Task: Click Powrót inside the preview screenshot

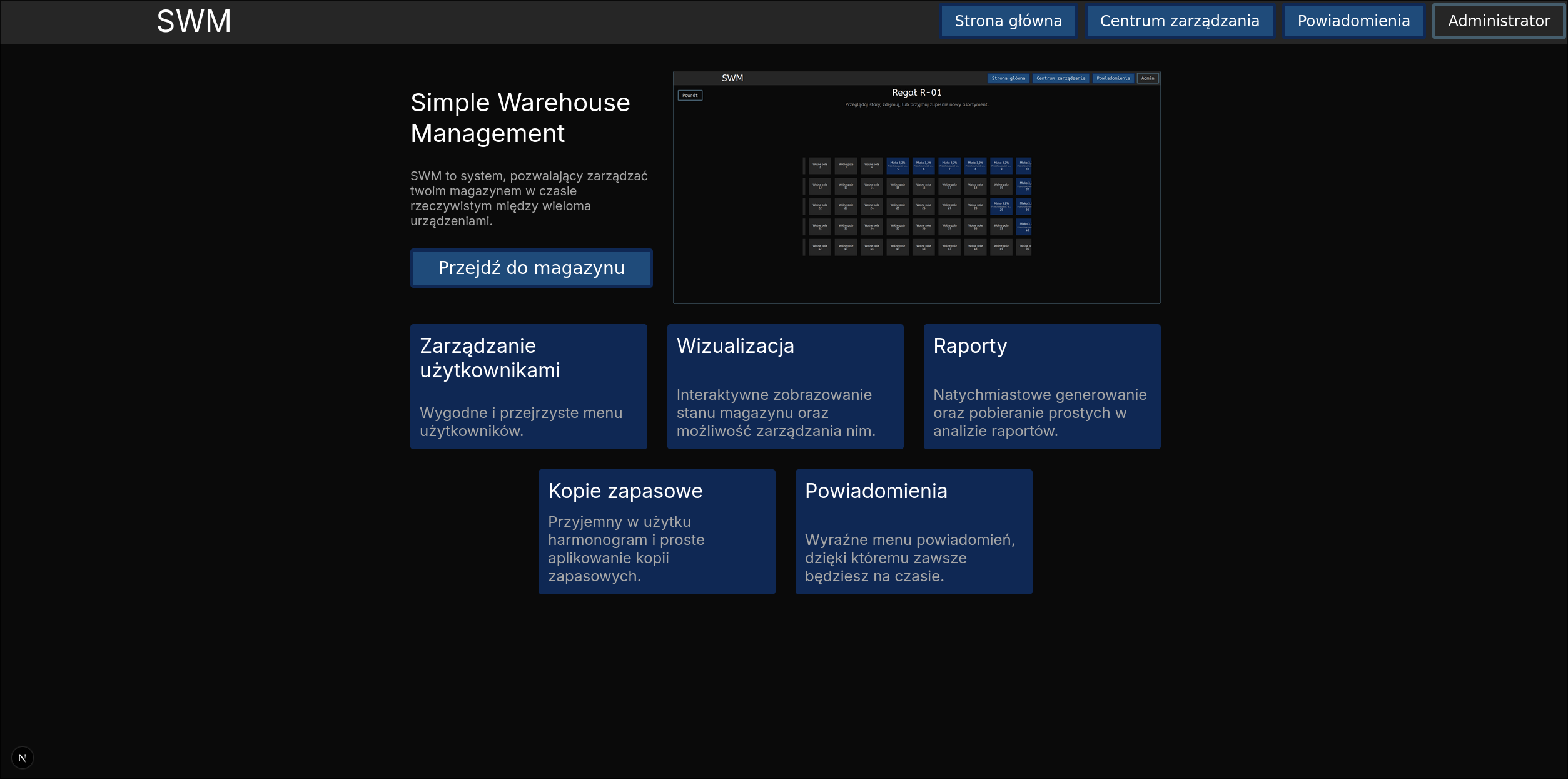Action: tap(690, 95)
